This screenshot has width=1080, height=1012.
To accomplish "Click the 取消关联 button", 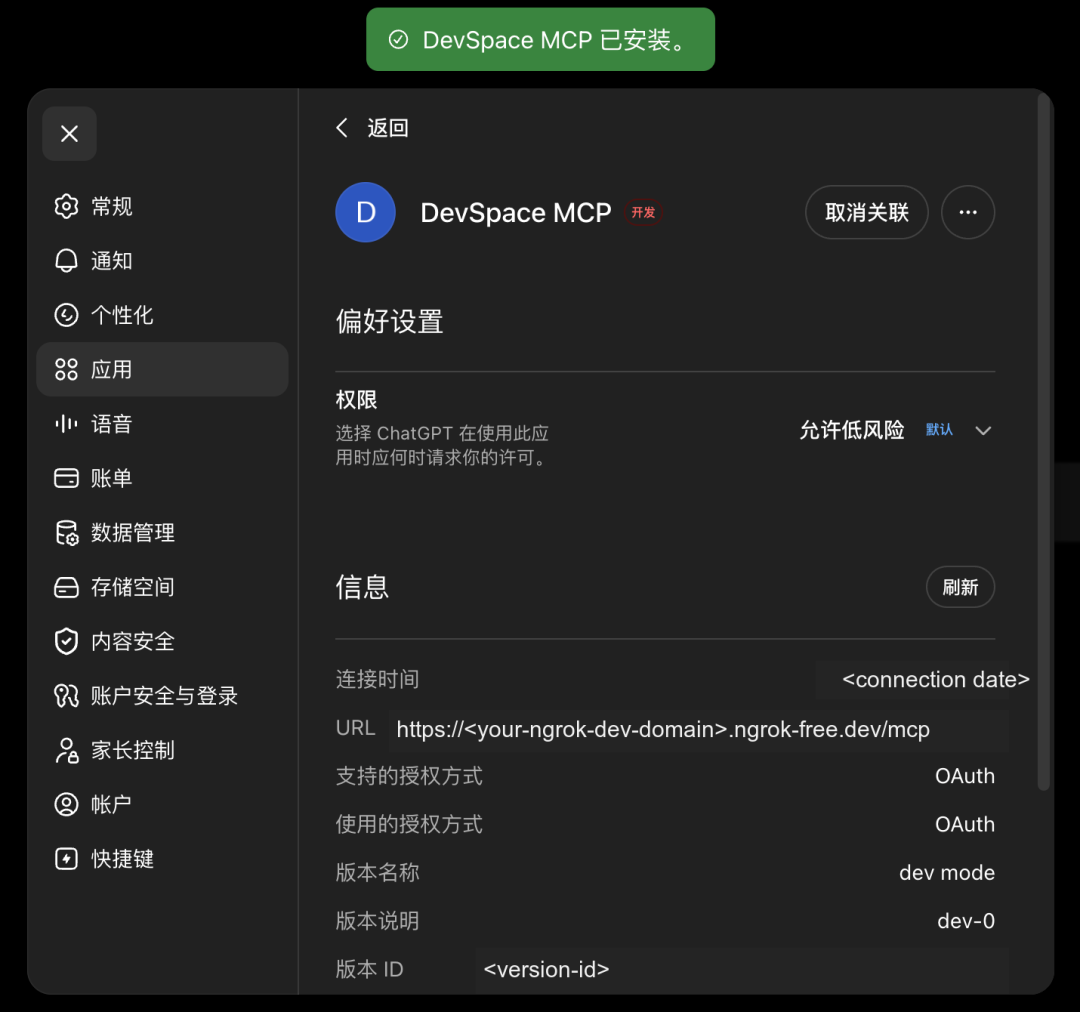I will (x=866, y=212).
